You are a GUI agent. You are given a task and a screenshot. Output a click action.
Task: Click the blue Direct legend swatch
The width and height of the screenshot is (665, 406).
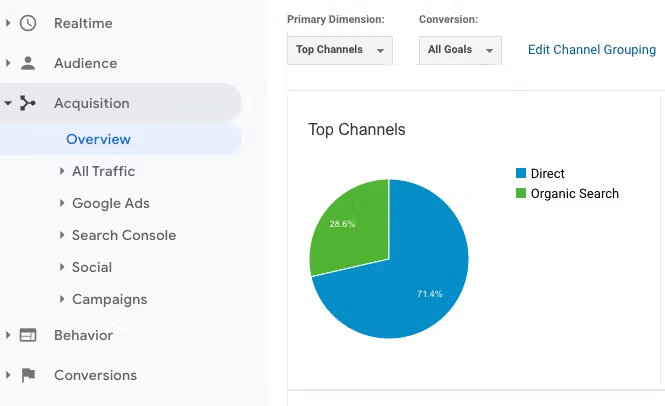point(521,174)
